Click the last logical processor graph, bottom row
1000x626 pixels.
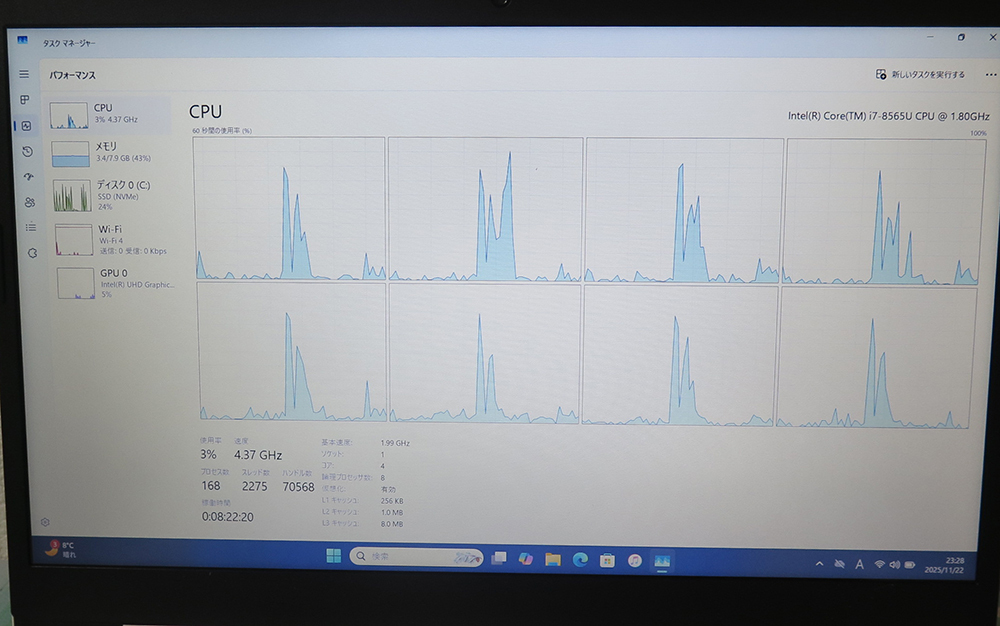(876, 358)
